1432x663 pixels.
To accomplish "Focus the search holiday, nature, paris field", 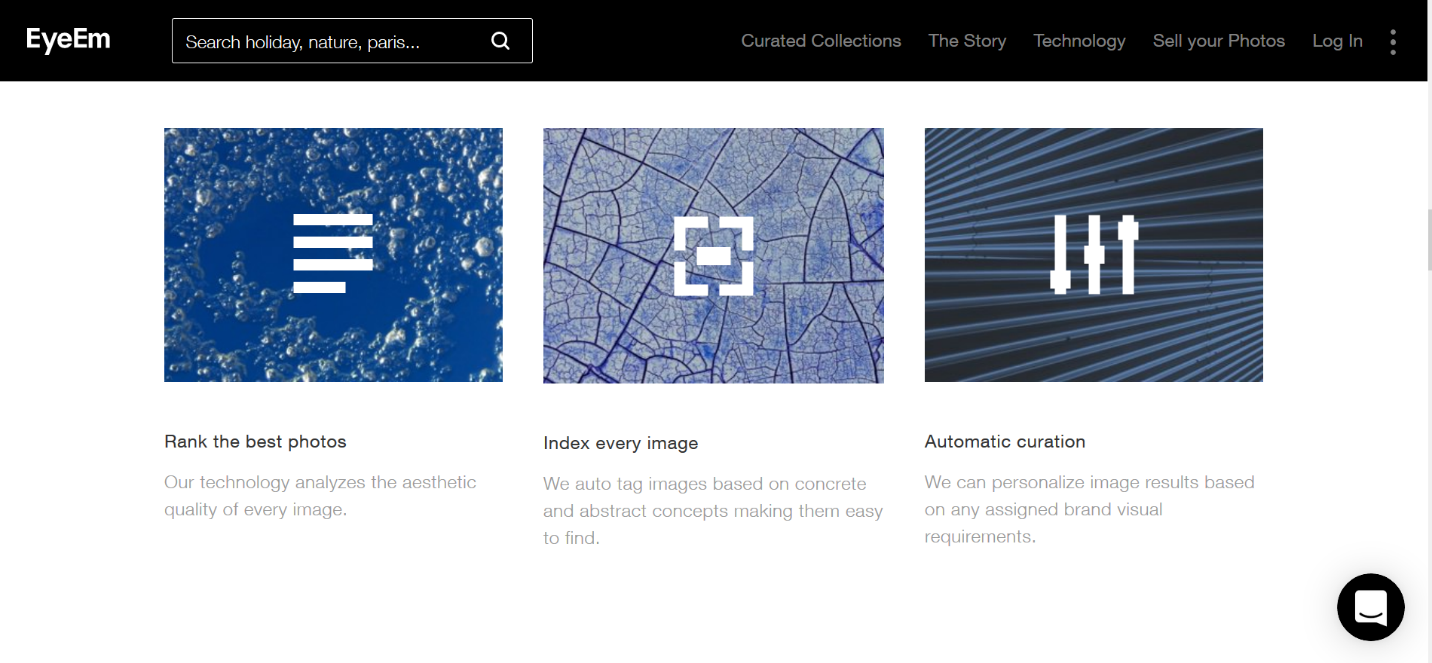I will (x=330, y=41).
